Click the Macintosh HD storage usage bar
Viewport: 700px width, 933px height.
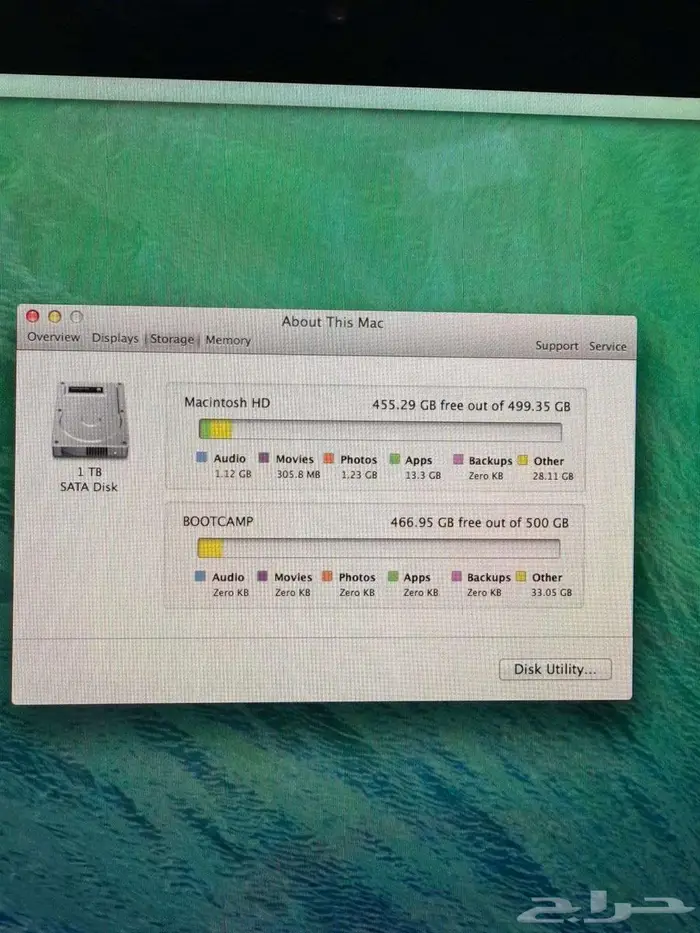(380, 431)
